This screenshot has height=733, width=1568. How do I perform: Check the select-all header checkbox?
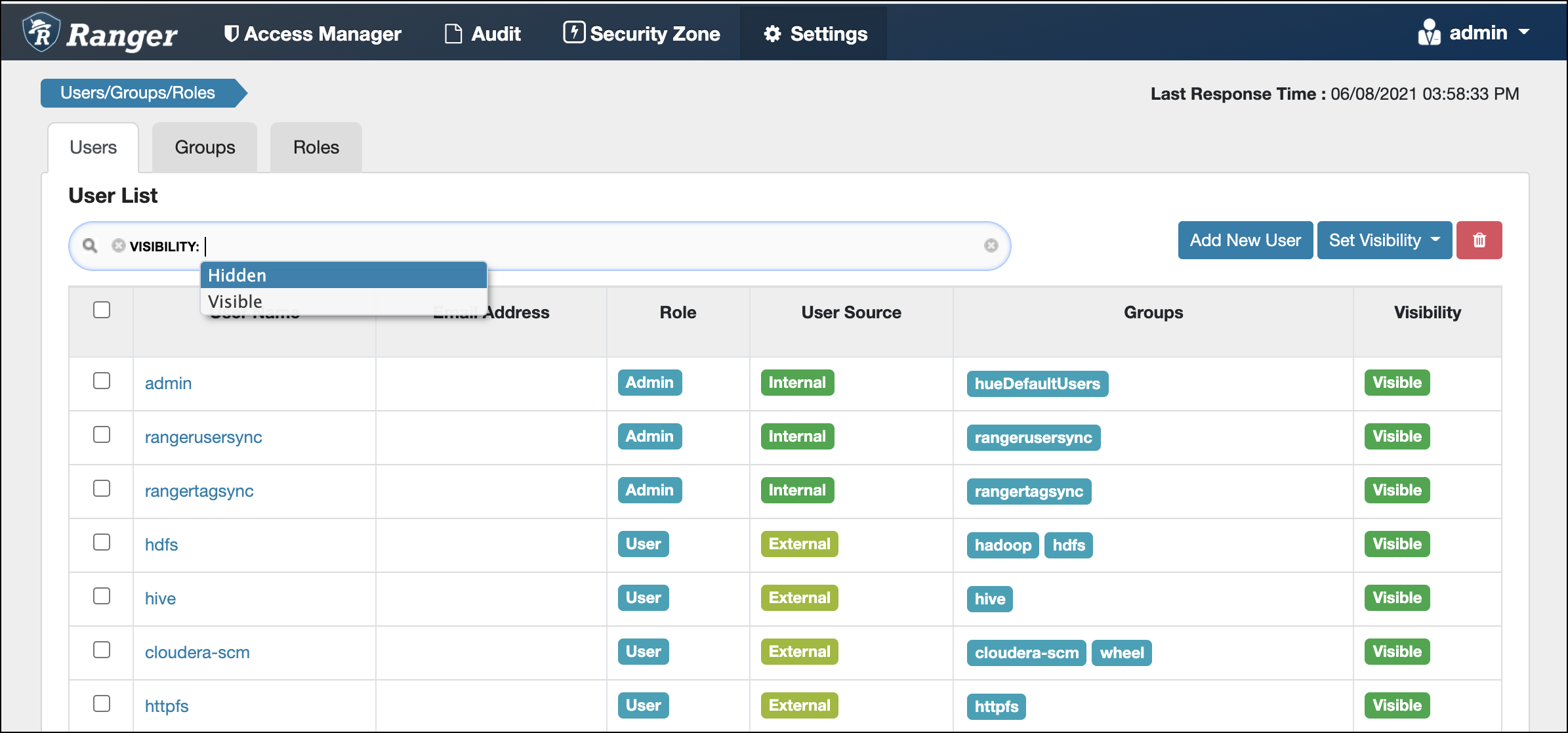tap(102, 310)
